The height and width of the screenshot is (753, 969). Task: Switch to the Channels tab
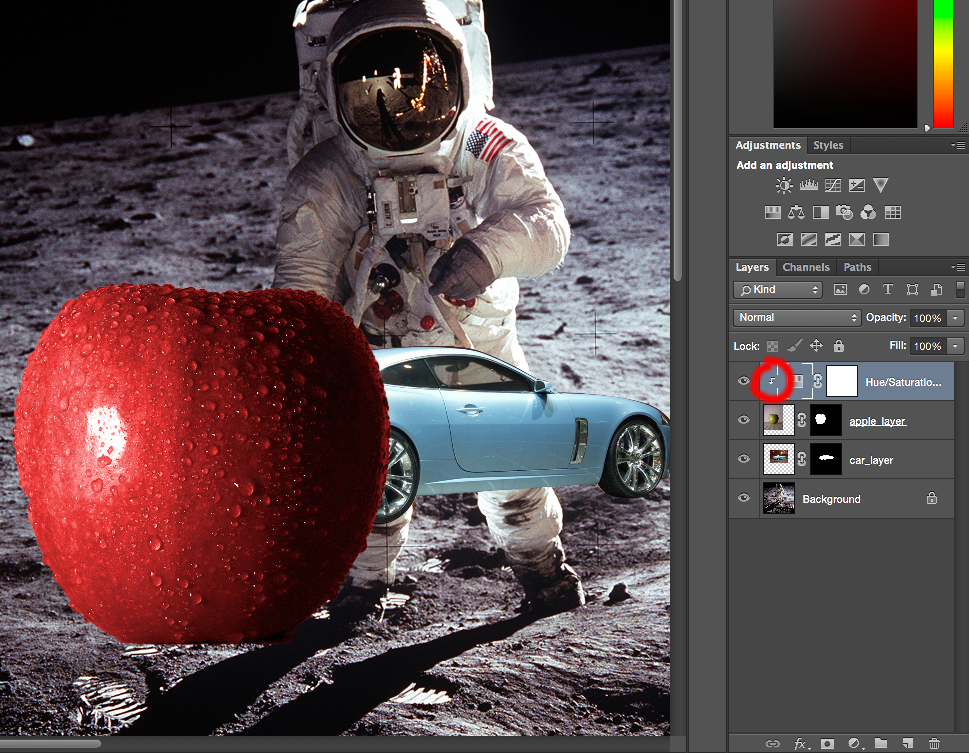(x=806, y=268)
